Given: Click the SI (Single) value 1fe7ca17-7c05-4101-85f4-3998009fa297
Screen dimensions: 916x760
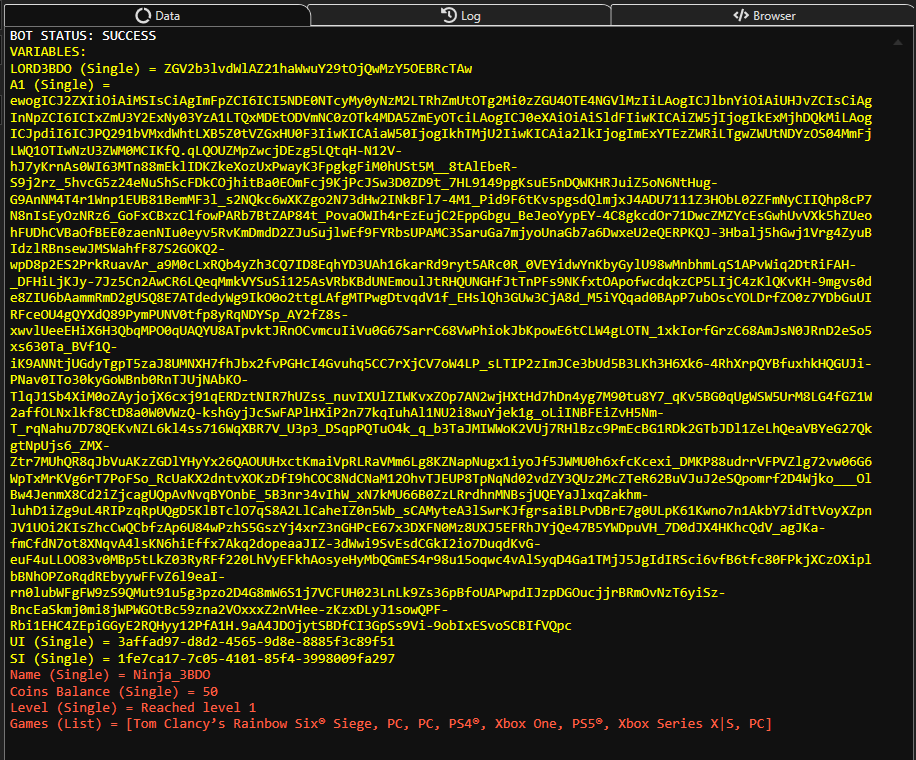Looking at the screenshot, I should 256,659.
